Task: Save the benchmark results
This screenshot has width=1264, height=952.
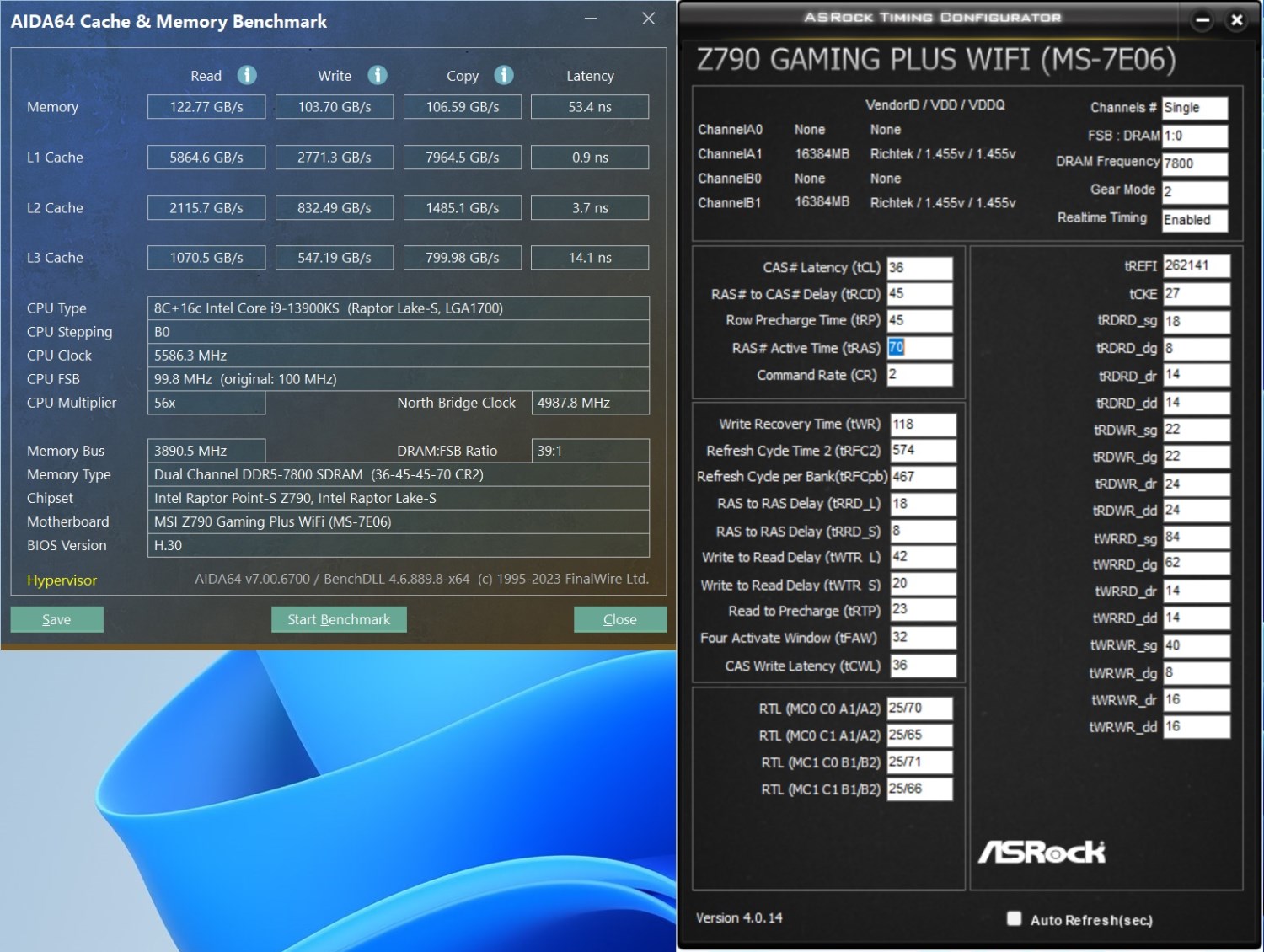Action: coord(56,619)
